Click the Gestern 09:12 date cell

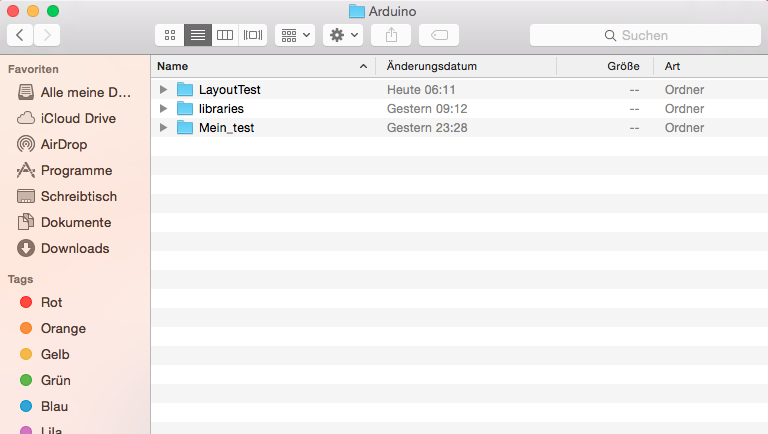click(427, 109)
